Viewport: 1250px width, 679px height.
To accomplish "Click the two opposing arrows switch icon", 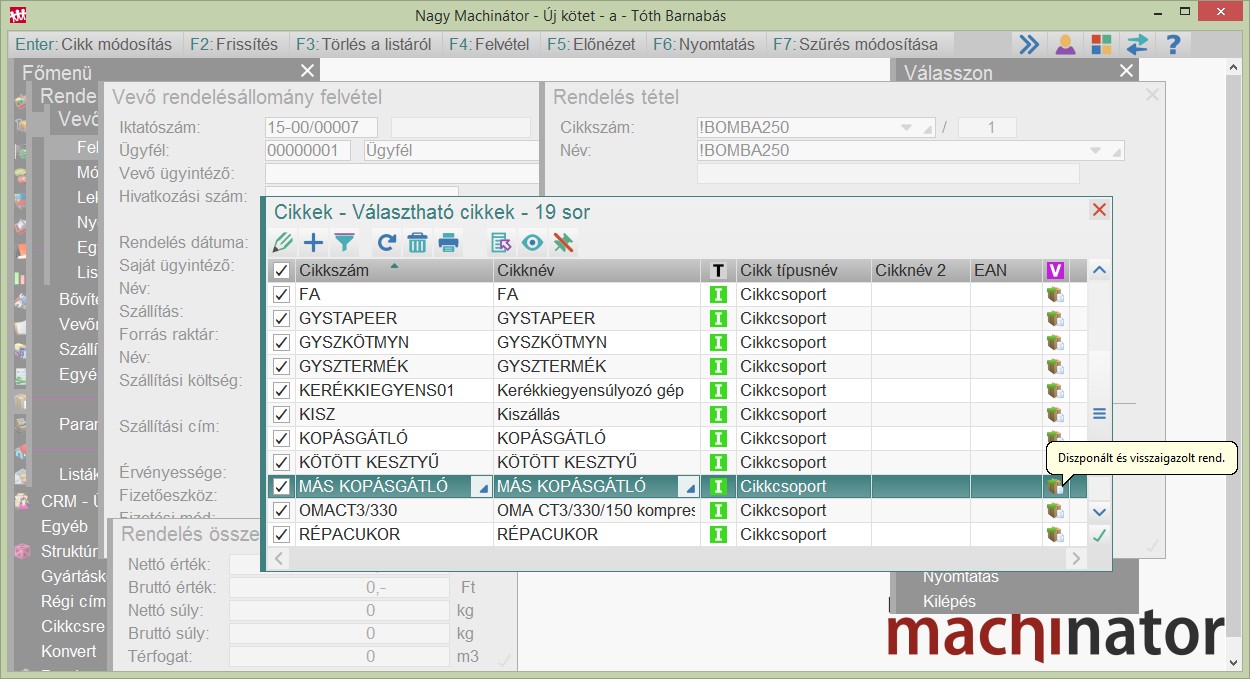I will (1137, 44).
